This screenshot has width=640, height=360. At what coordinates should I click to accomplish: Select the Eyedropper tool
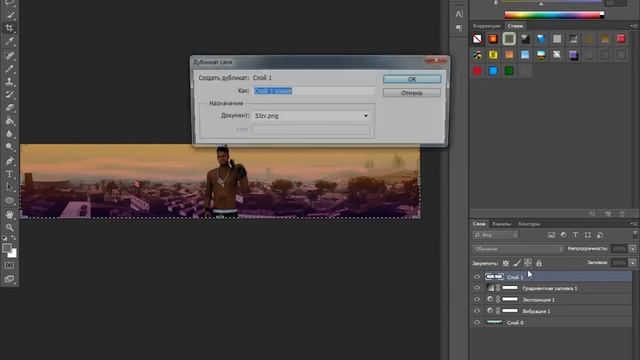[x=10, y=42]
